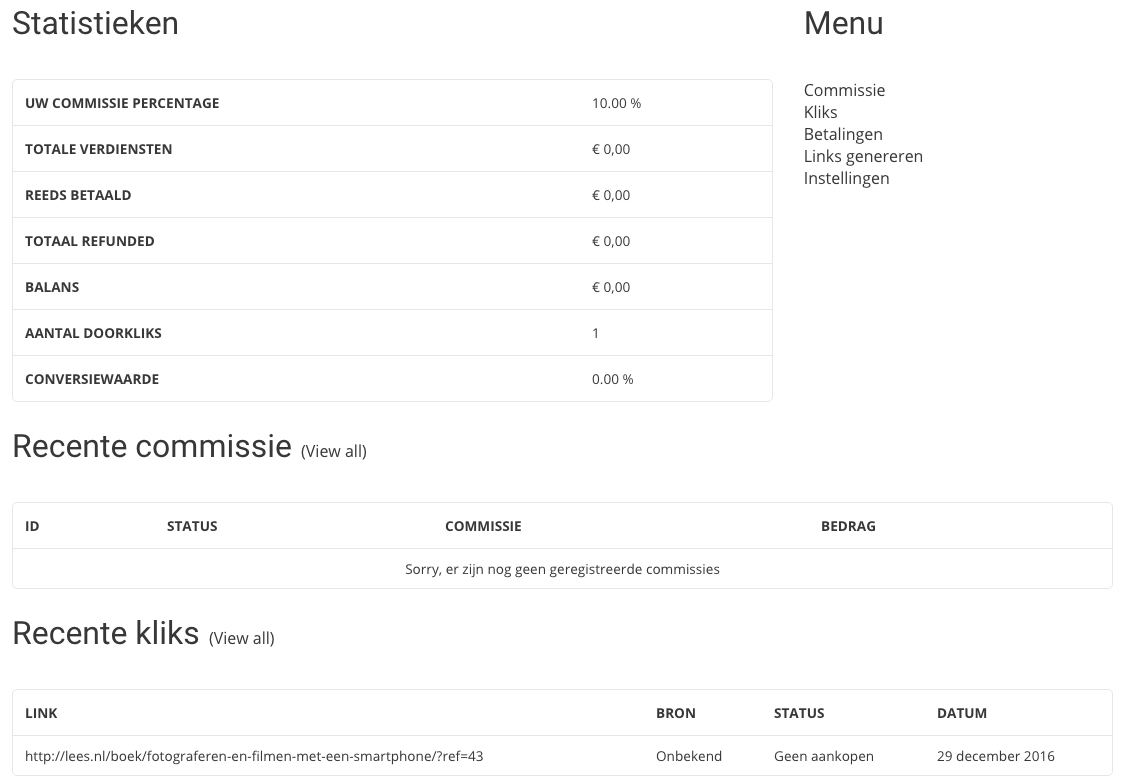Screen dimensions: 1125x784
Task: Open the lees.nl smartphone book referral URL
Action: 254,756
